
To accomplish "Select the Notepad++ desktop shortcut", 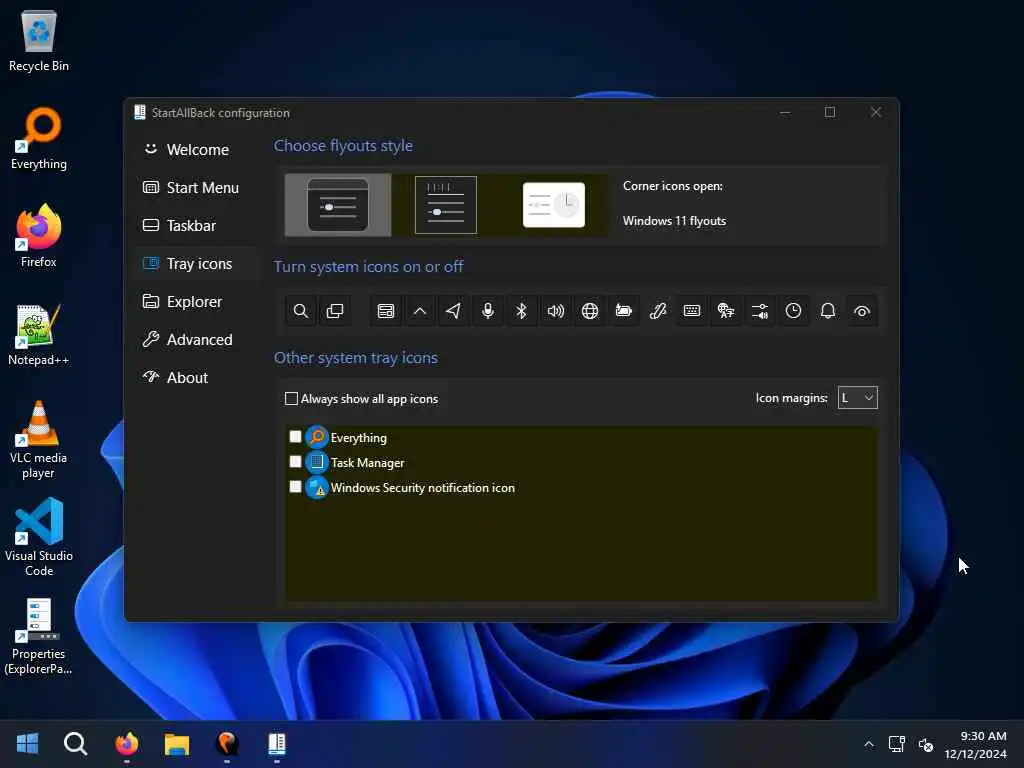I will 39,335.
